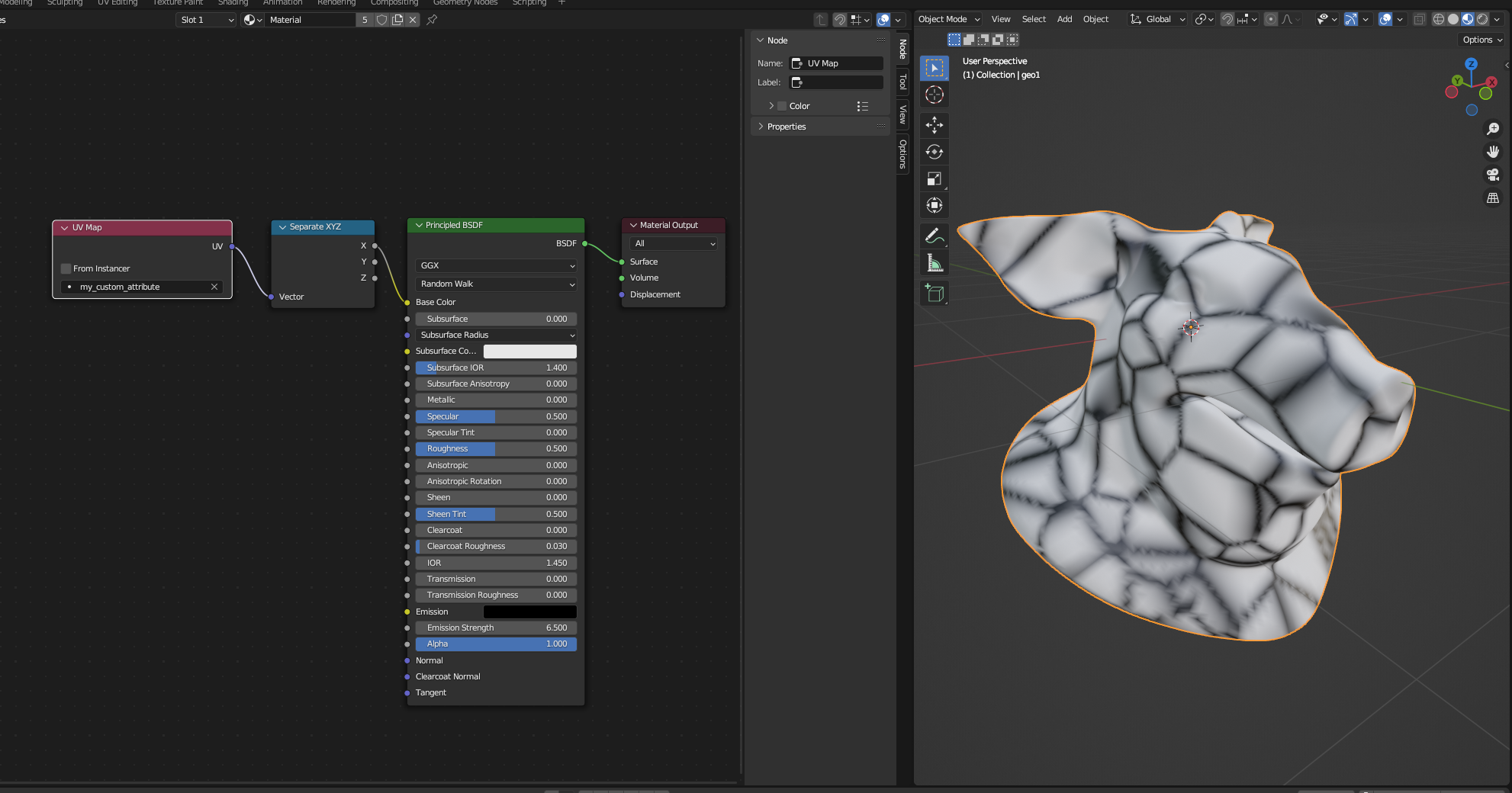The image size is (1512, 793).
Task: Open the GGX distribution dropdown
Action: click(495, 265)
